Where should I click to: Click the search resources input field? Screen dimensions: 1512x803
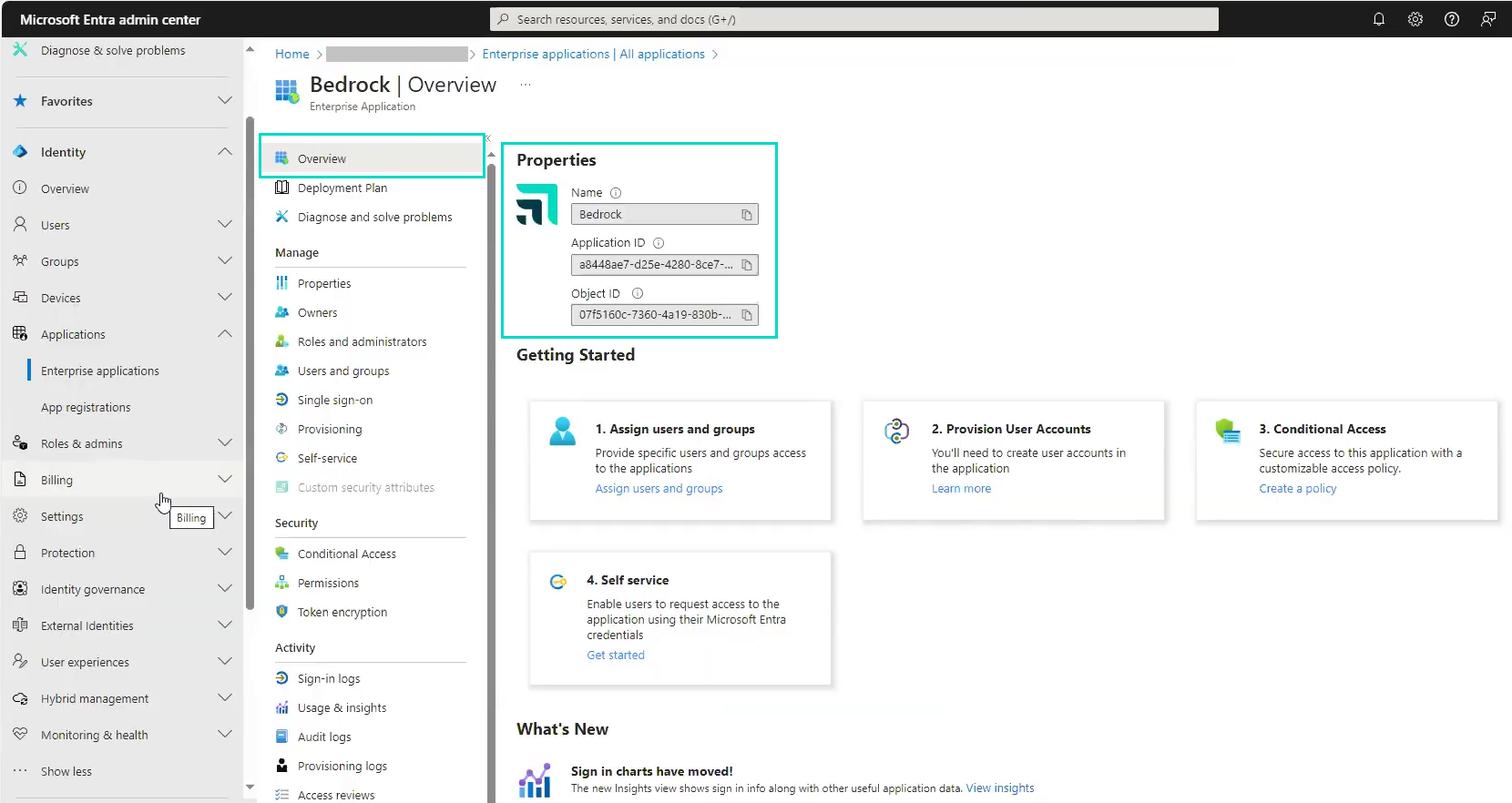click(x=854, y=19)
